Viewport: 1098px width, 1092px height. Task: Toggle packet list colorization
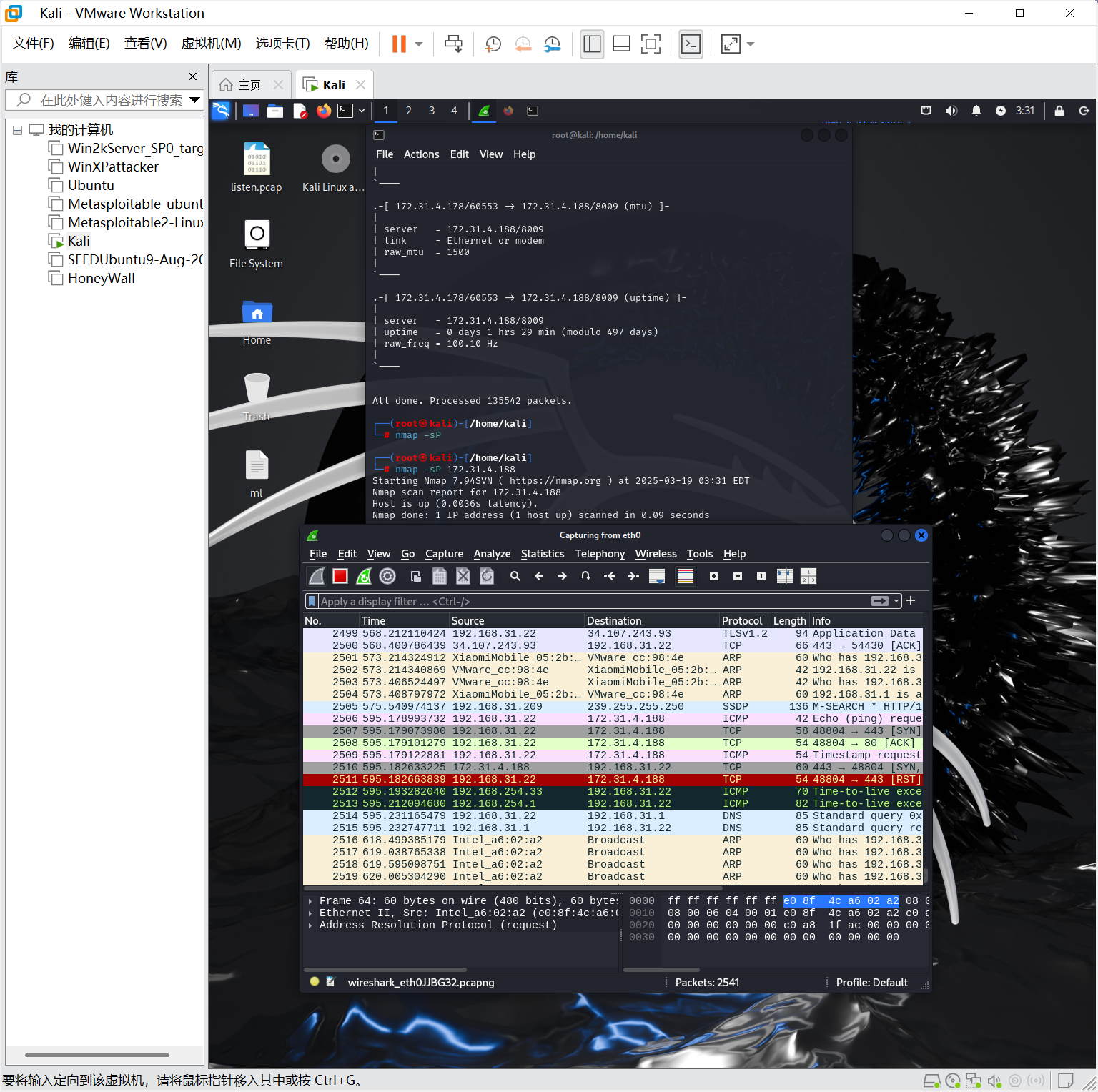tap(686, 576)
